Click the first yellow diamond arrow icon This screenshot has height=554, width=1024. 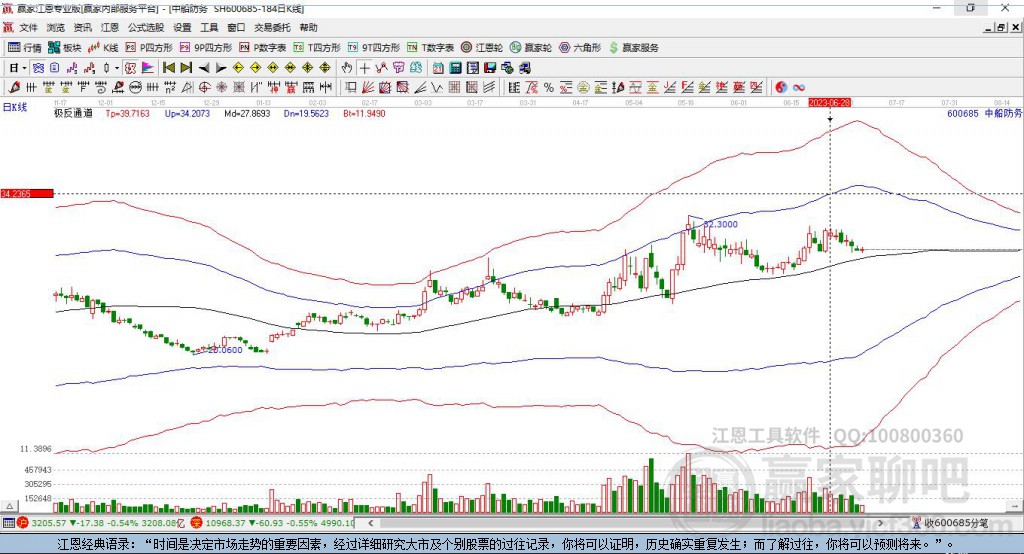238,68
